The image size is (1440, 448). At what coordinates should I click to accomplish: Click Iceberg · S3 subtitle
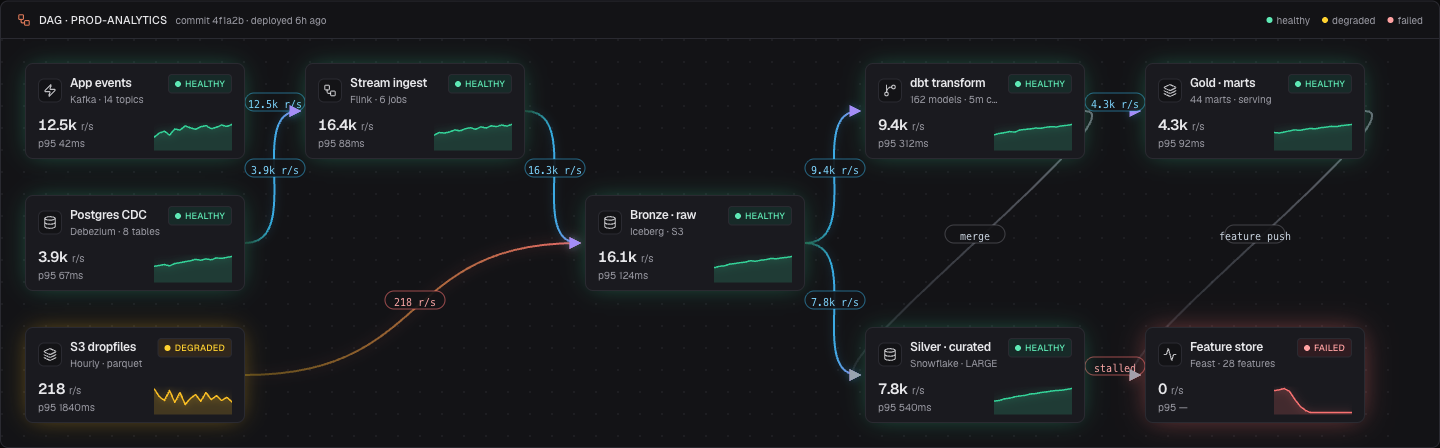[x=656, y=230]
